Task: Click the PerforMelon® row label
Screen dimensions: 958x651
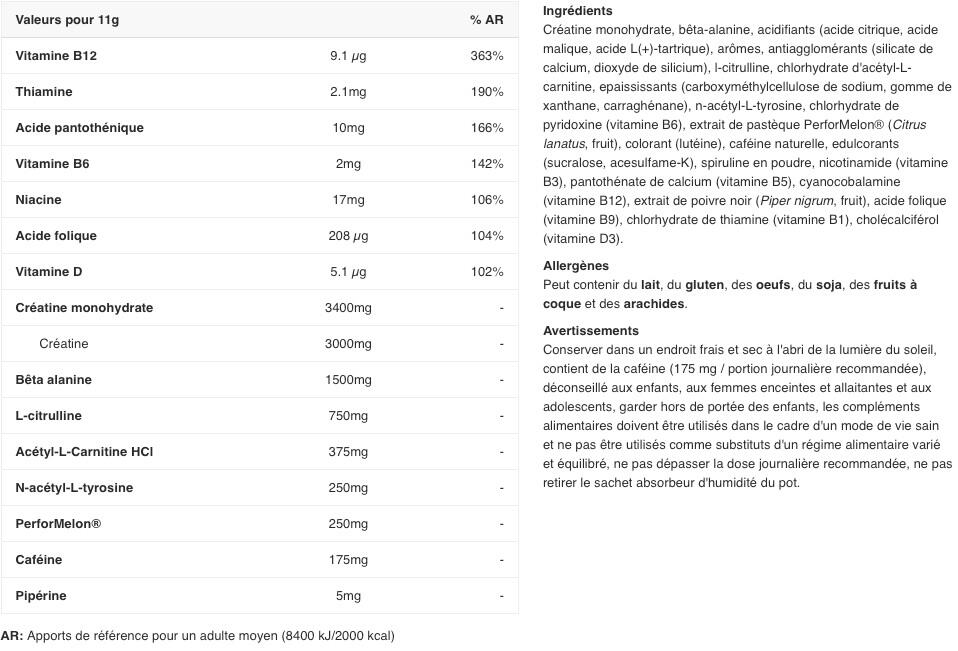Action: tap(58, 524)
